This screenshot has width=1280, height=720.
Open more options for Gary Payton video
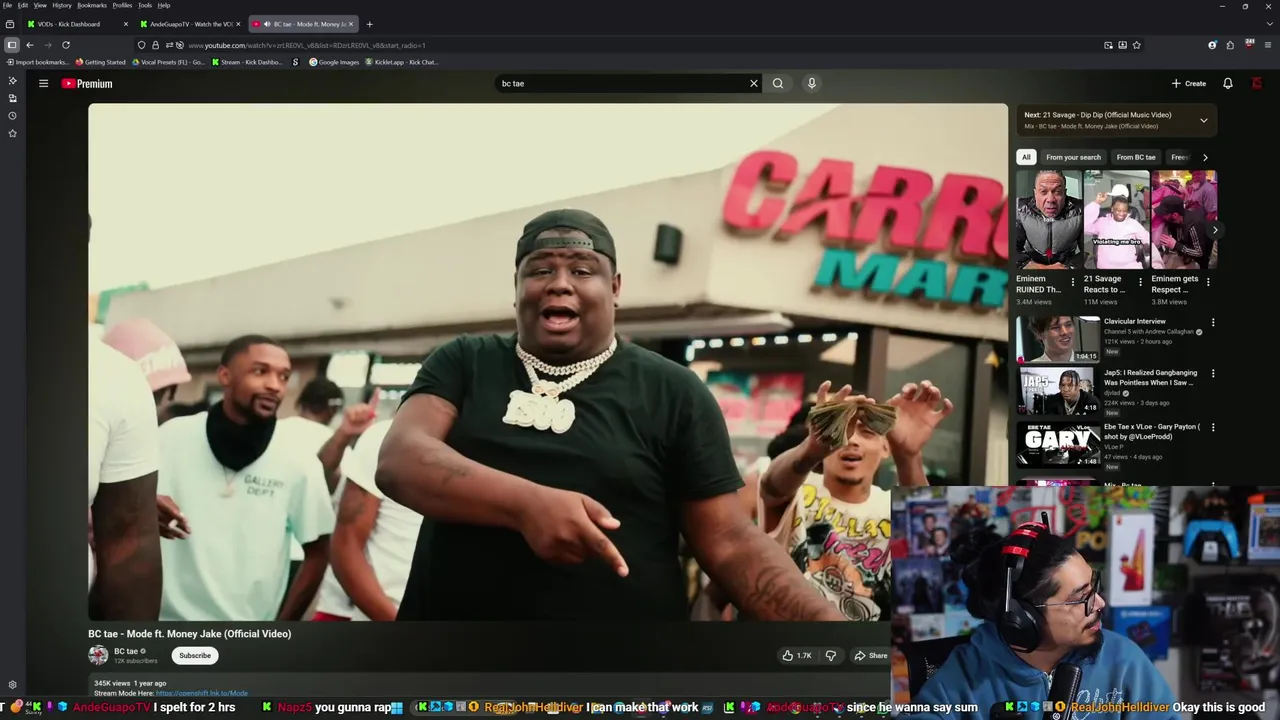tap(1213, 428)
